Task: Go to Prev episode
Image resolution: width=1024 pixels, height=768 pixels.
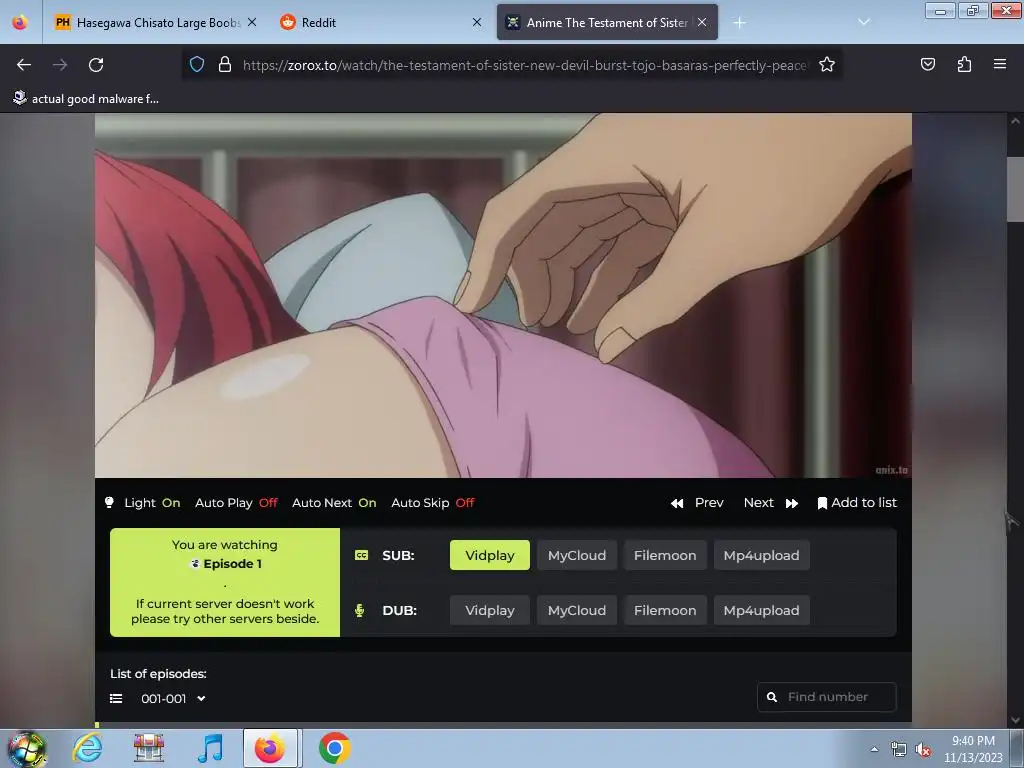Action: 697,503
